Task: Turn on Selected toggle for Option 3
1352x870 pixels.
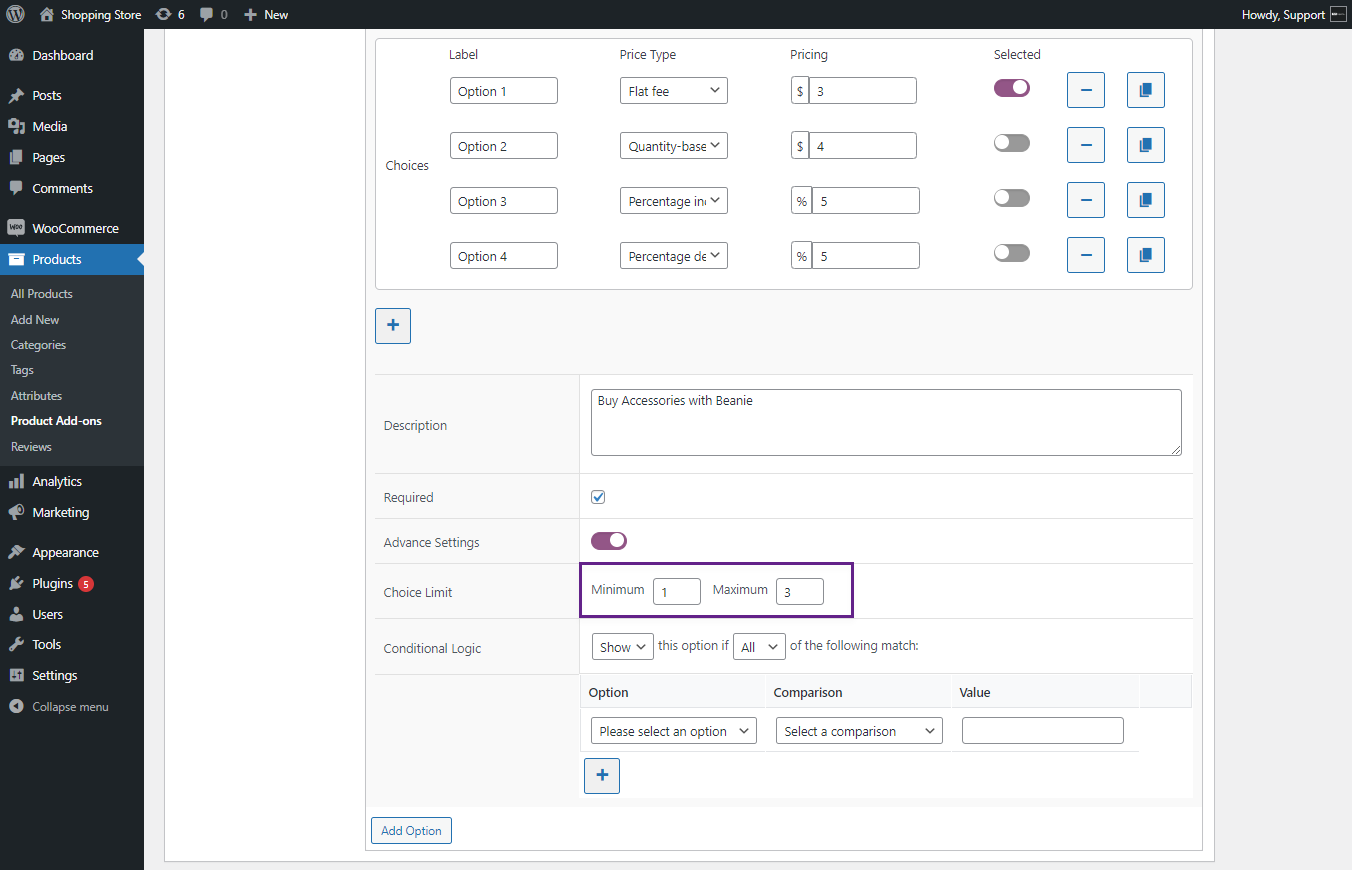Action: pos(1012,198)
